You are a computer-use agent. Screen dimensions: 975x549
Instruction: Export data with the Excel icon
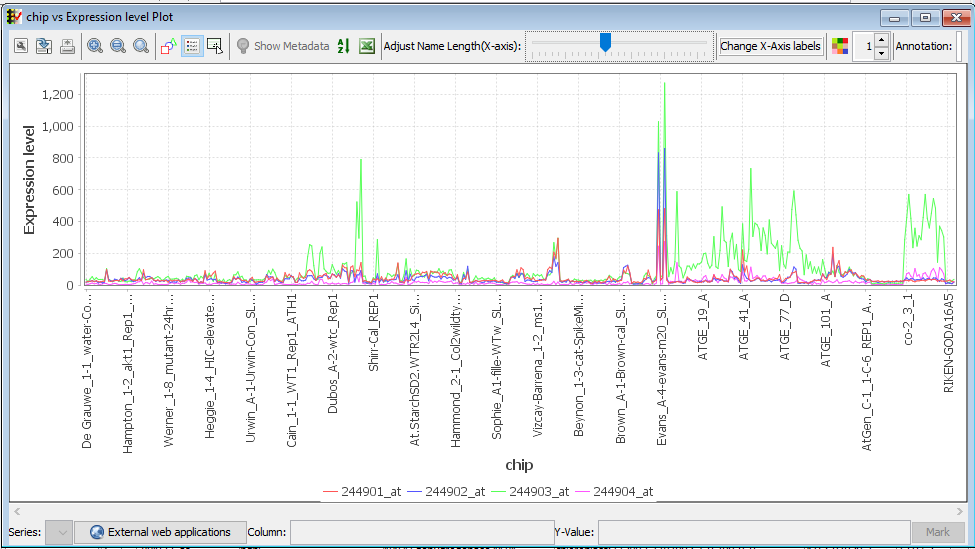(x=367, y=46)
